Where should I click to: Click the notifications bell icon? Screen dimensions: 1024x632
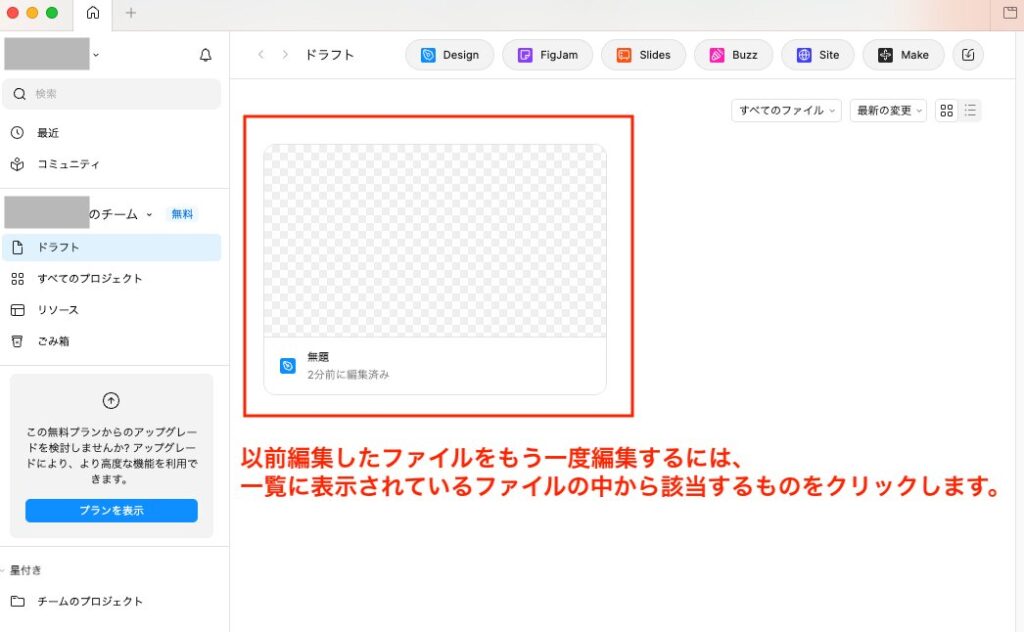tap(205, 55)
